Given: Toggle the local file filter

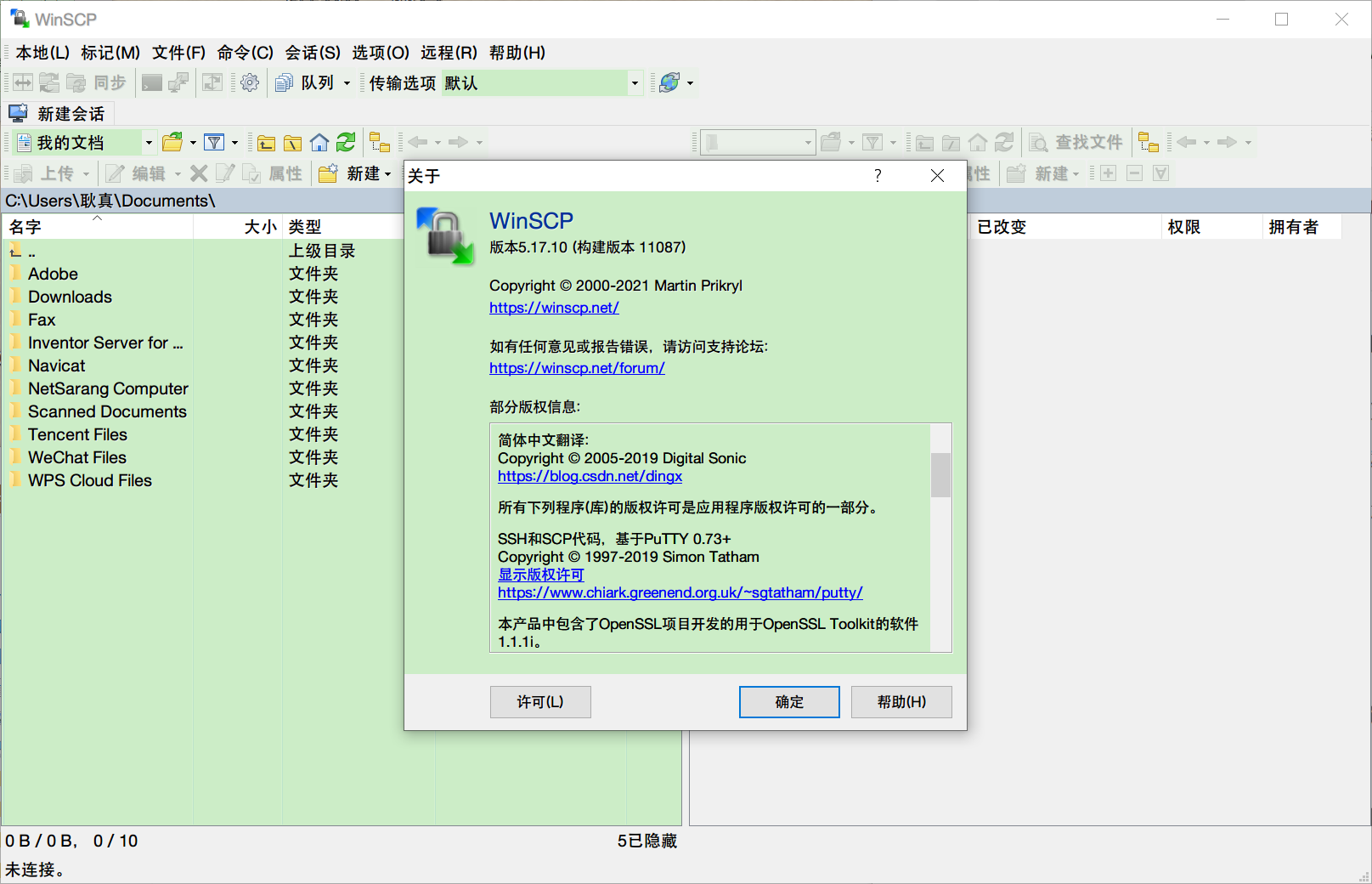Looking at the screenshot, I should pyautogui.click(x=214, y=142).
